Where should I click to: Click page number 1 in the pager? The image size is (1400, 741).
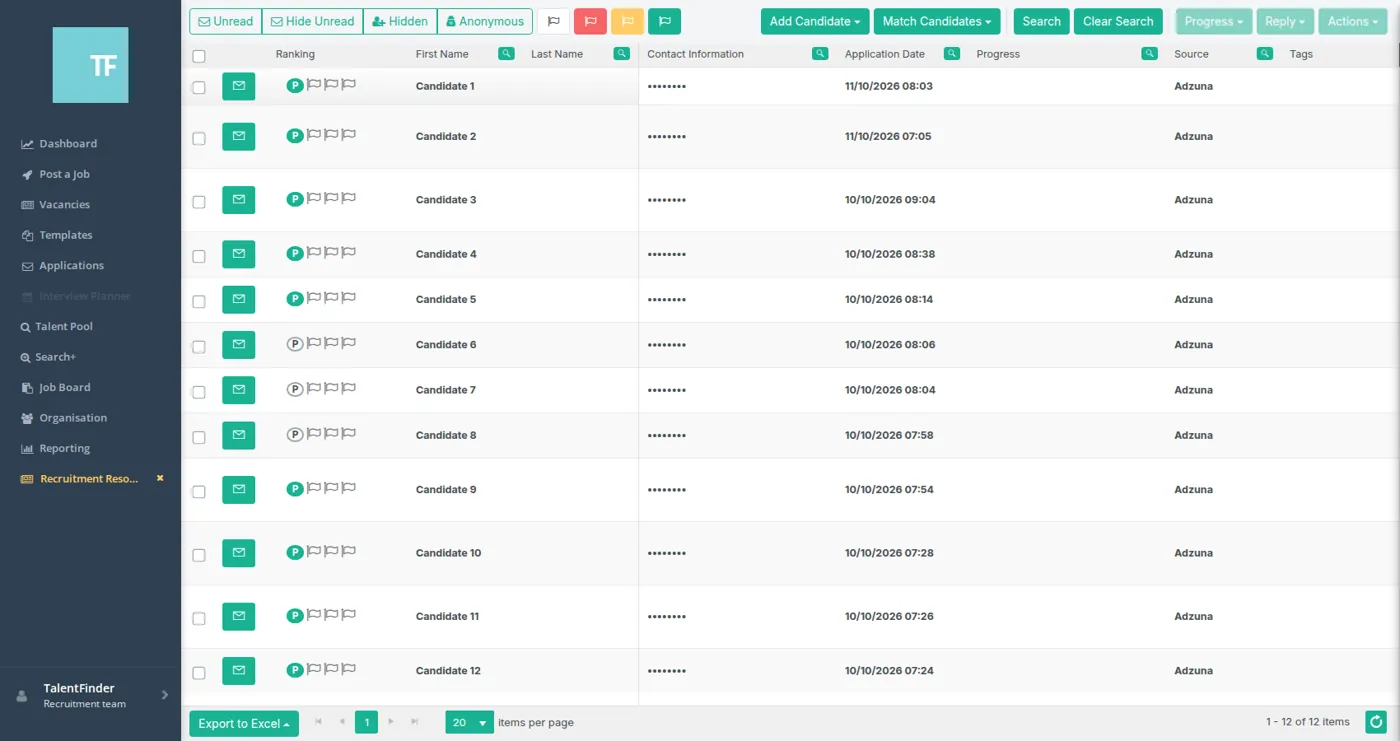pyautogui.click(x=367, y=722)
